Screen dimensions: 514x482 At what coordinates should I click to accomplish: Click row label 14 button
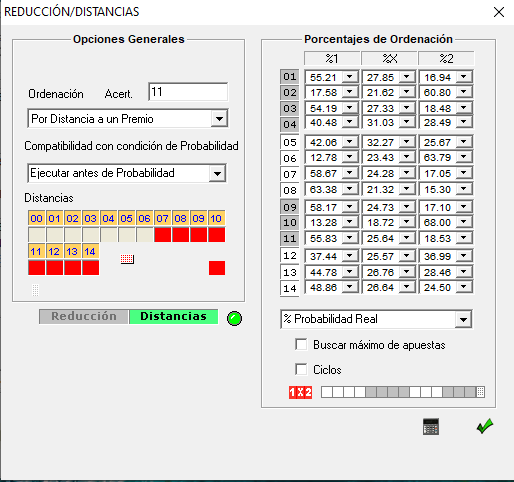290,288
